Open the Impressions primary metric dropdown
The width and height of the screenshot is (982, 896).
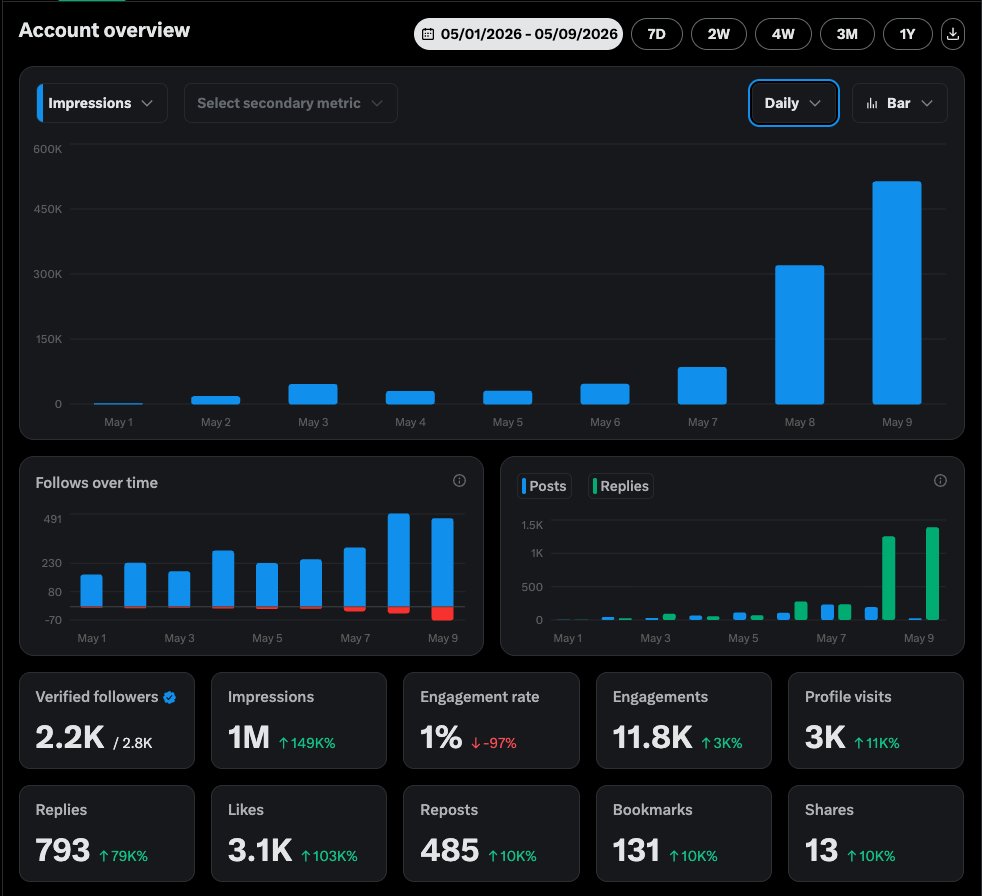(x=102, y=103)
